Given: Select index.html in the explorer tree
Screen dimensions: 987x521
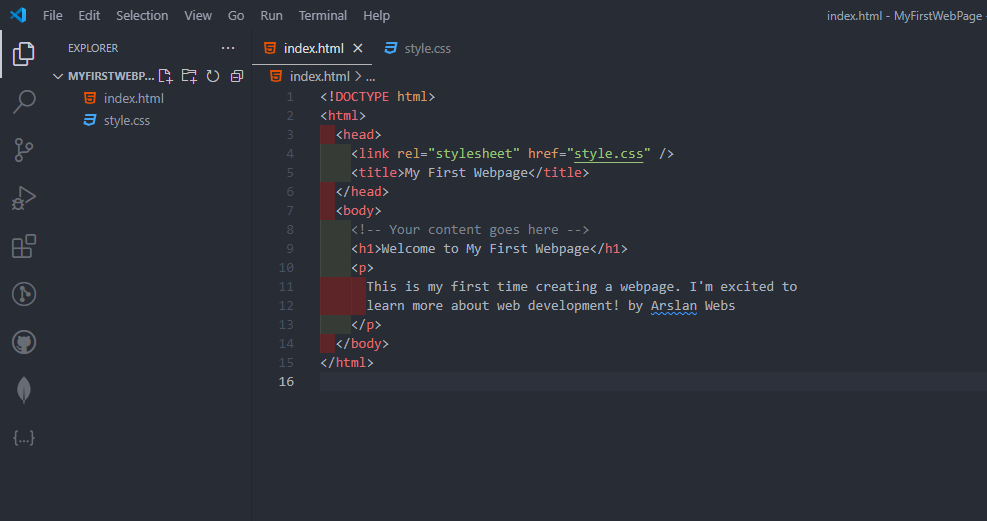Looking at the screenshot, I should tap(133, 98).
